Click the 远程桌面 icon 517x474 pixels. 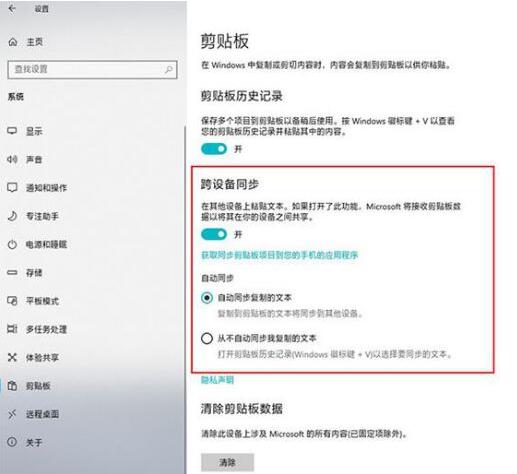[x=12, y=414]
